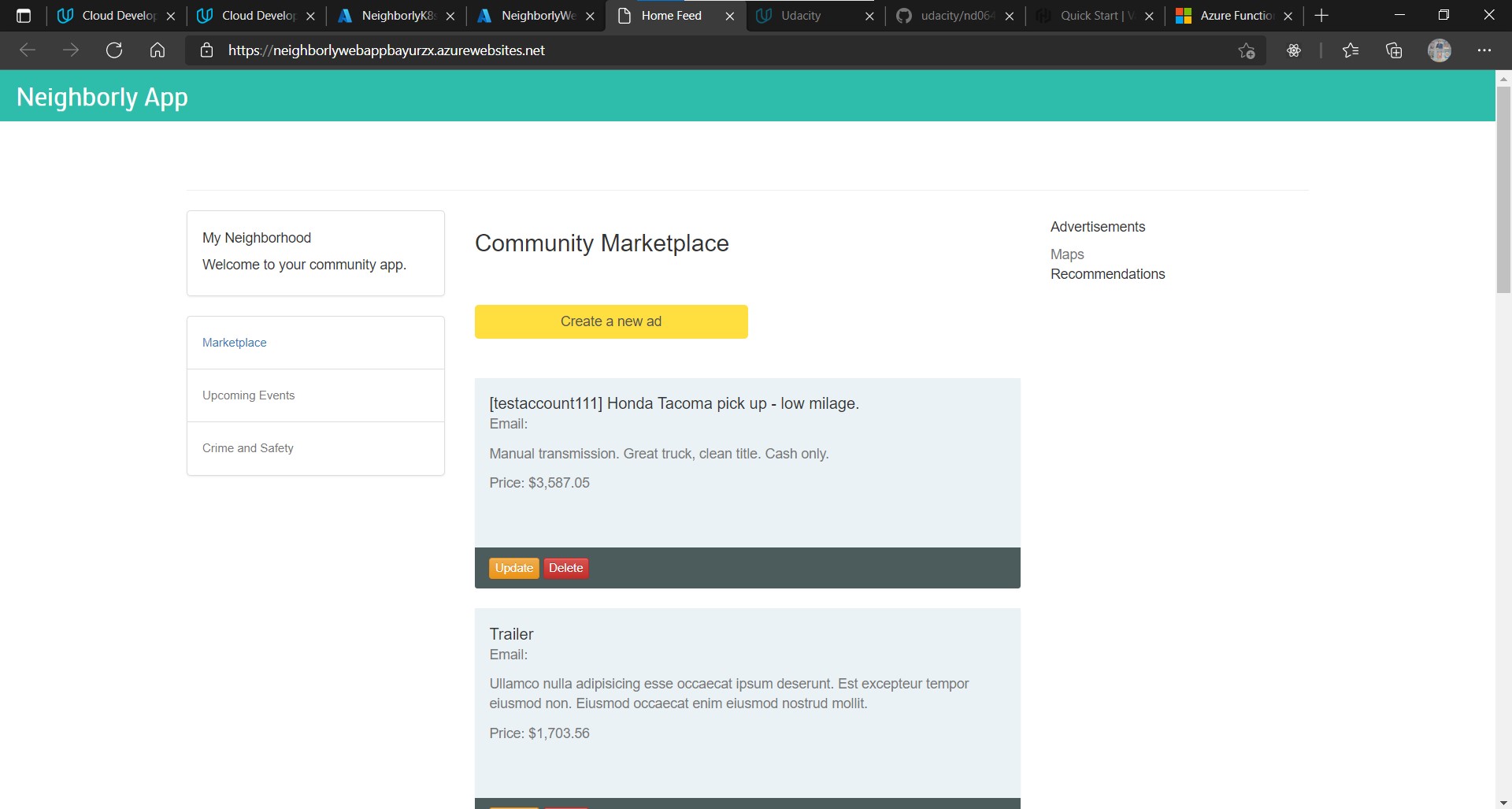The height and width of the screenshot is (809, 1512).
Task: Delete the Honda Tacoma ad
Action: click(x=566, y=568)
